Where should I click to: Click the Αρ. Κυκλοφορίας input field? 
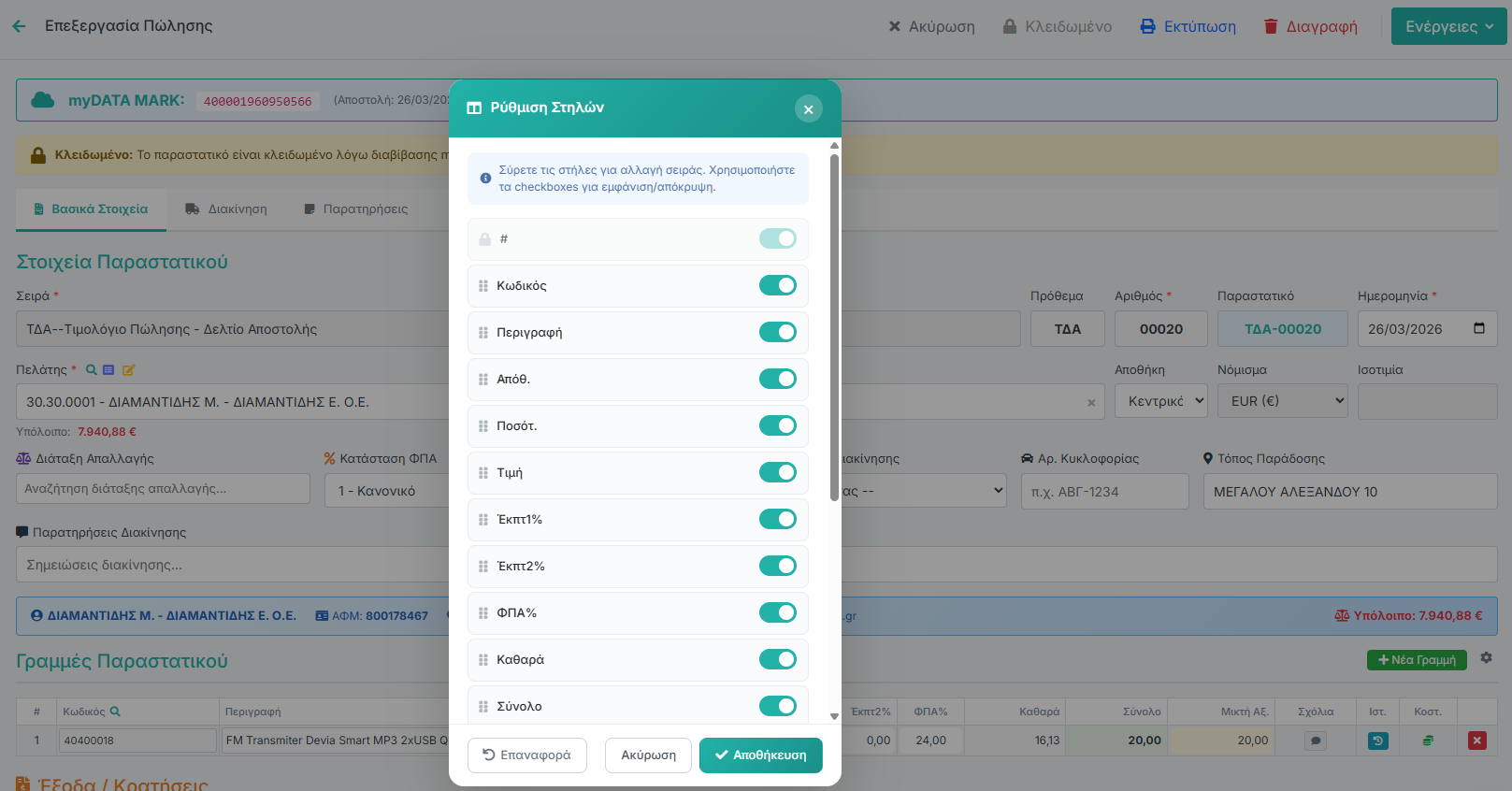pyautogui.click(x=1104, y=492)
